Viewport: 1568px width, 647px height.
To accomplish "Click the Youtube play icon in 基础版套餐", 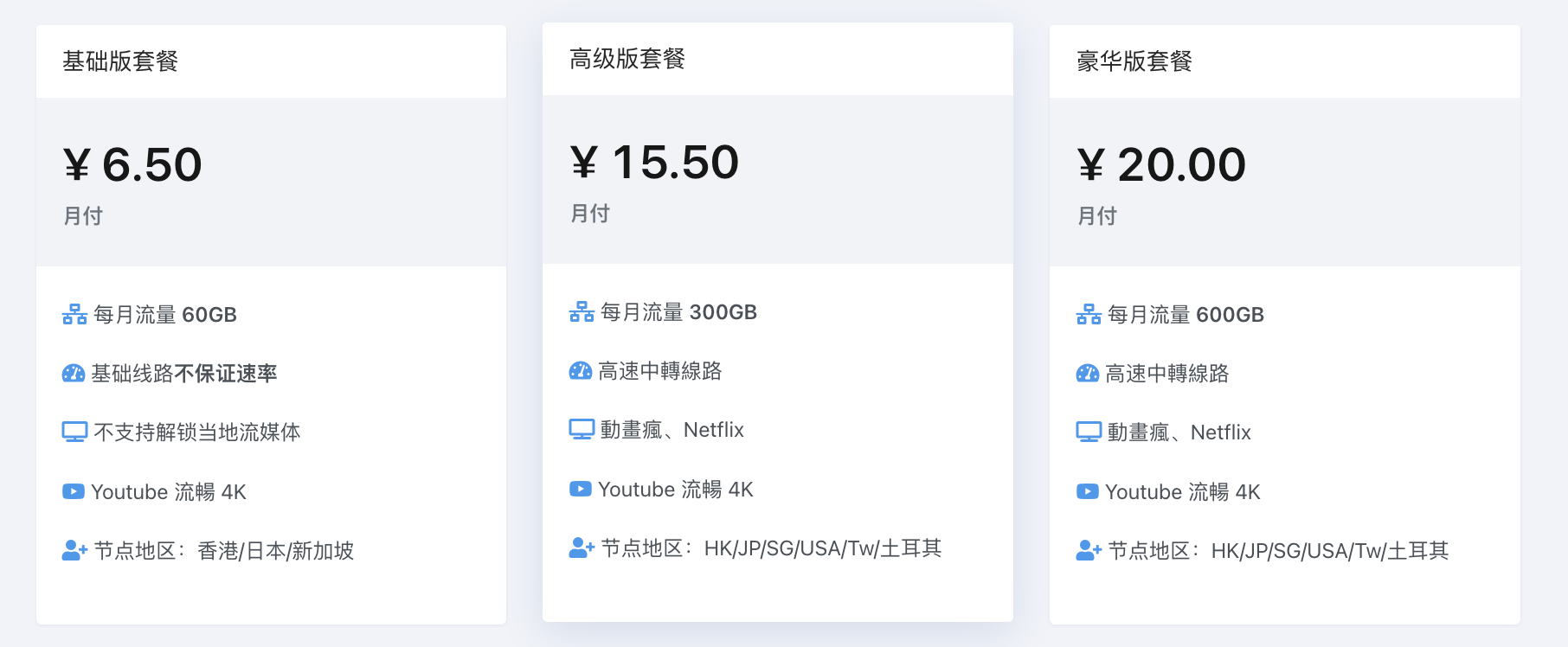I will (x=74, y=491).
